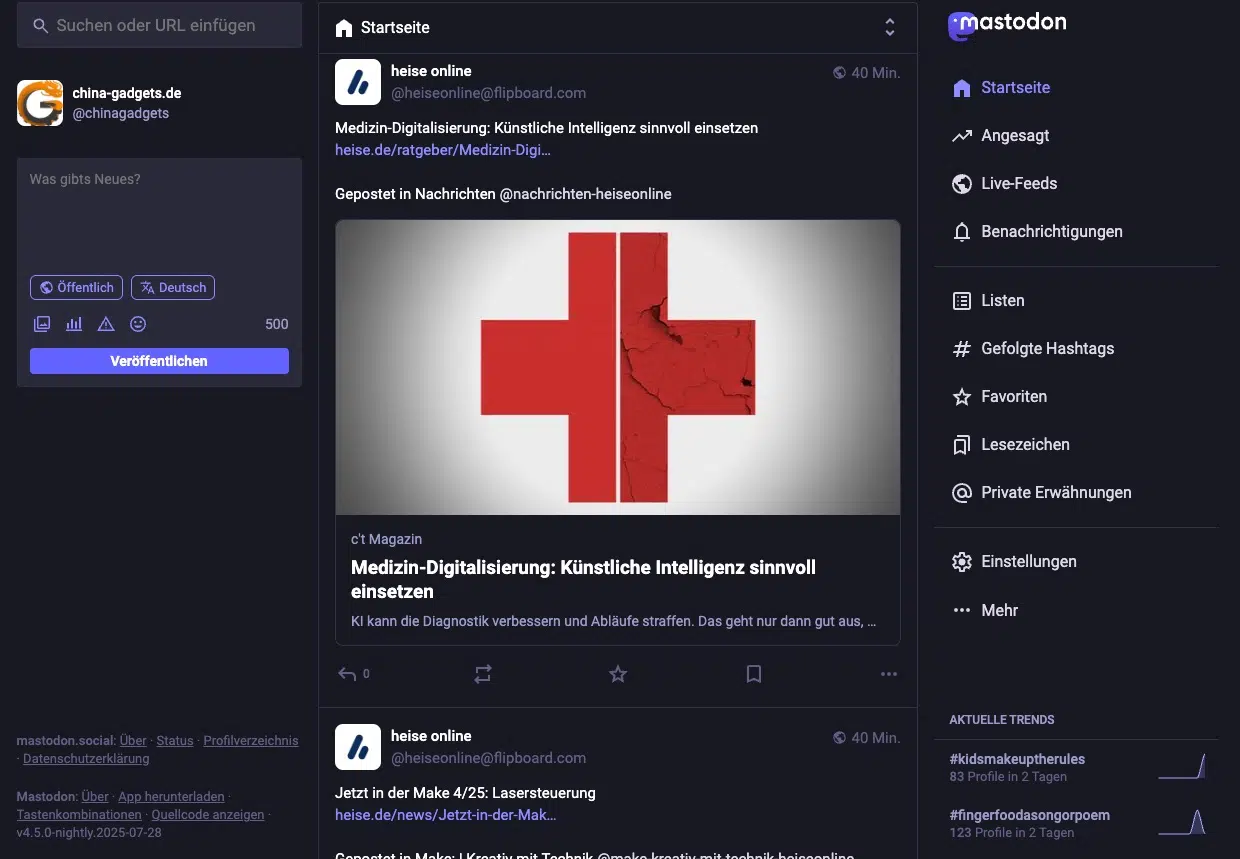Click '40 Min.' timestamp on Medizin post
This screenshot has height=859, width=1240.
click(x=876, y=73)
